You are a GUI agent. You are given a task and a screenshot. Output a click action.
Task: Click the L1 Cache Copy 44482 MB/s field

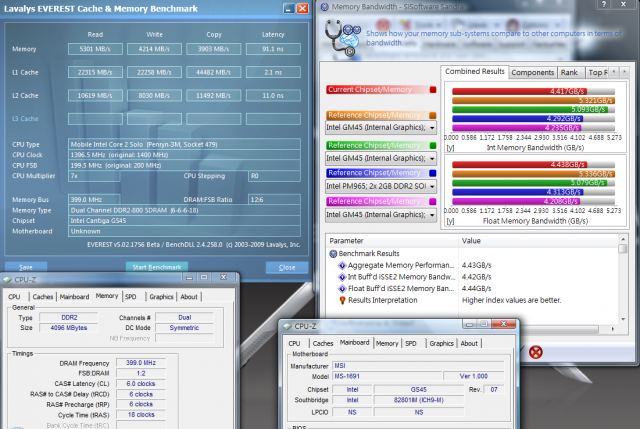point(213,72)
